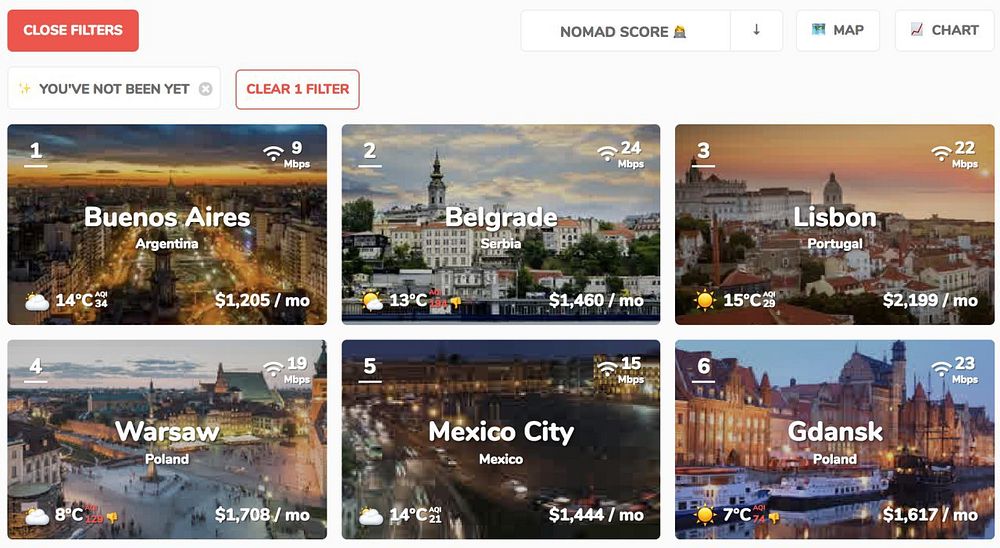
Task: Open the Nomad Score sort dropdown
Action: click(625, 31)
